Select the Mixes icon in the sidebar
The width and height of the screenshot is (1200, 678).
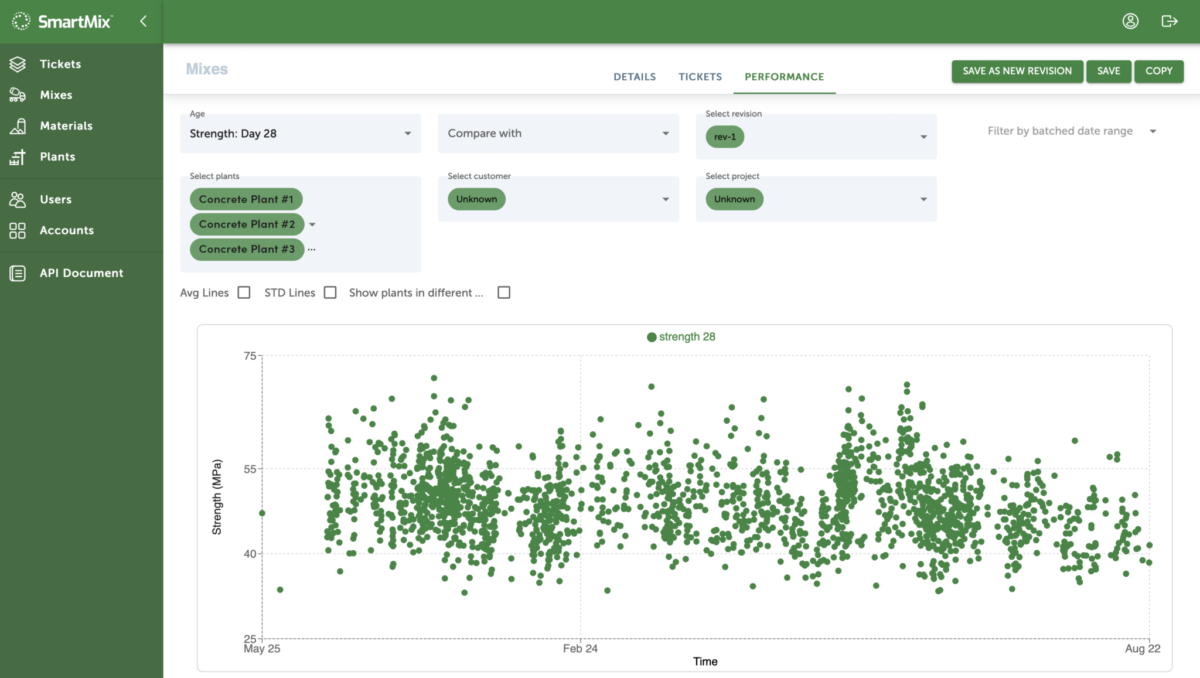click(x=22, y=94)
